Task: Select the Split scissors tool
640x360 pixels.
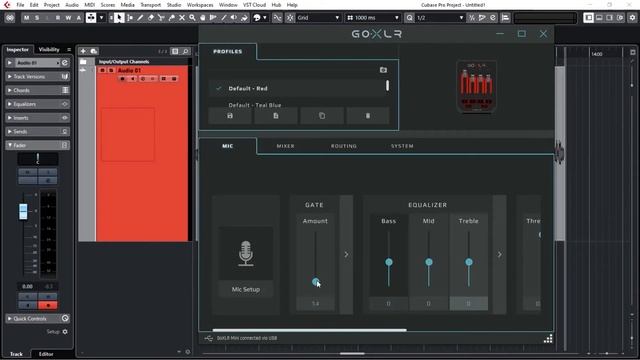Action: coord(161,18)
